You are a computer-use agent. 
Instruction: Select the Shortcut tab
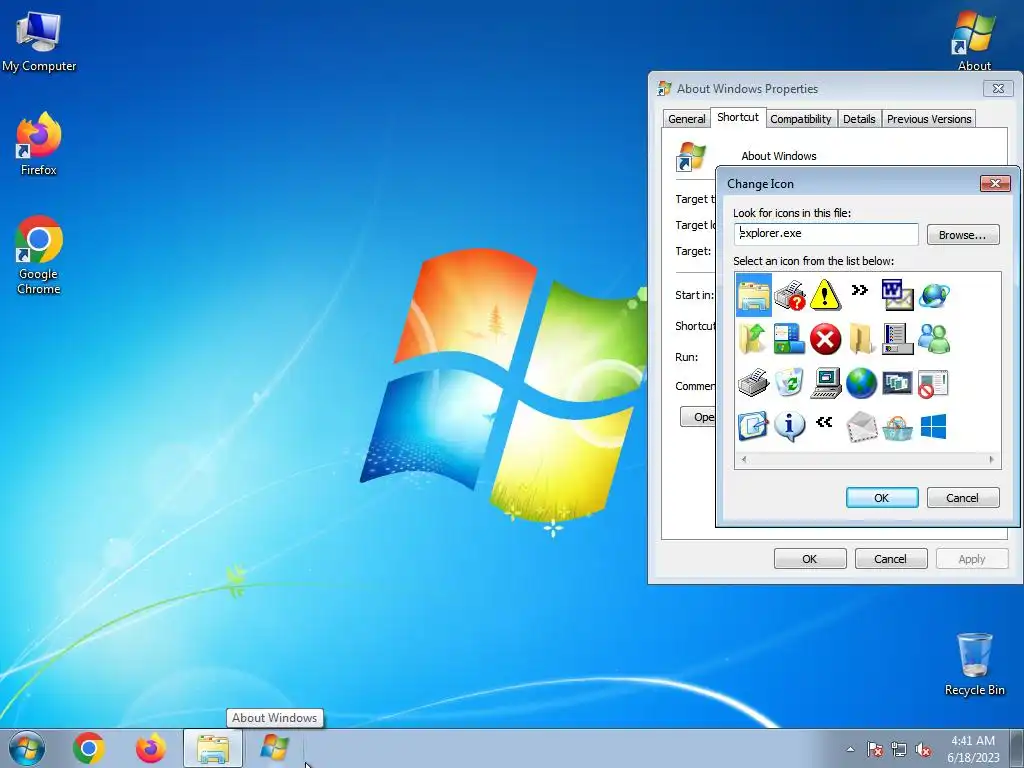point(738,117)
